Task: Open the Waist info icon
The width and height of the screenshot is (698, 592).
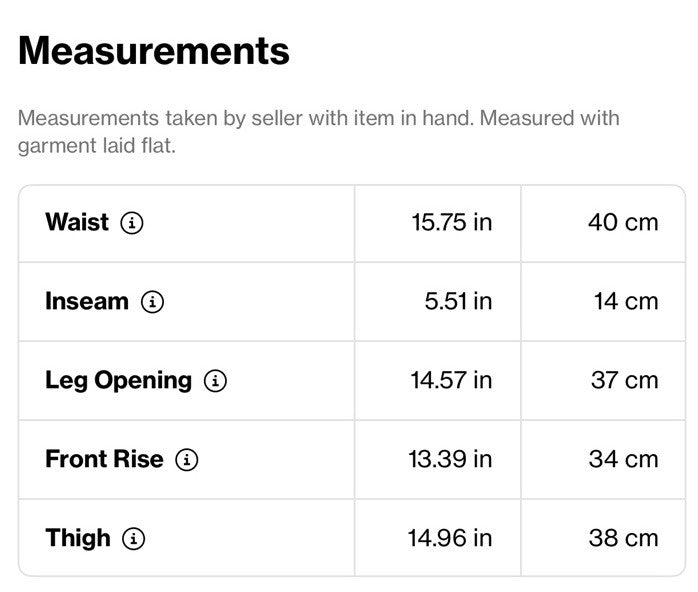Action: [132, 223]
